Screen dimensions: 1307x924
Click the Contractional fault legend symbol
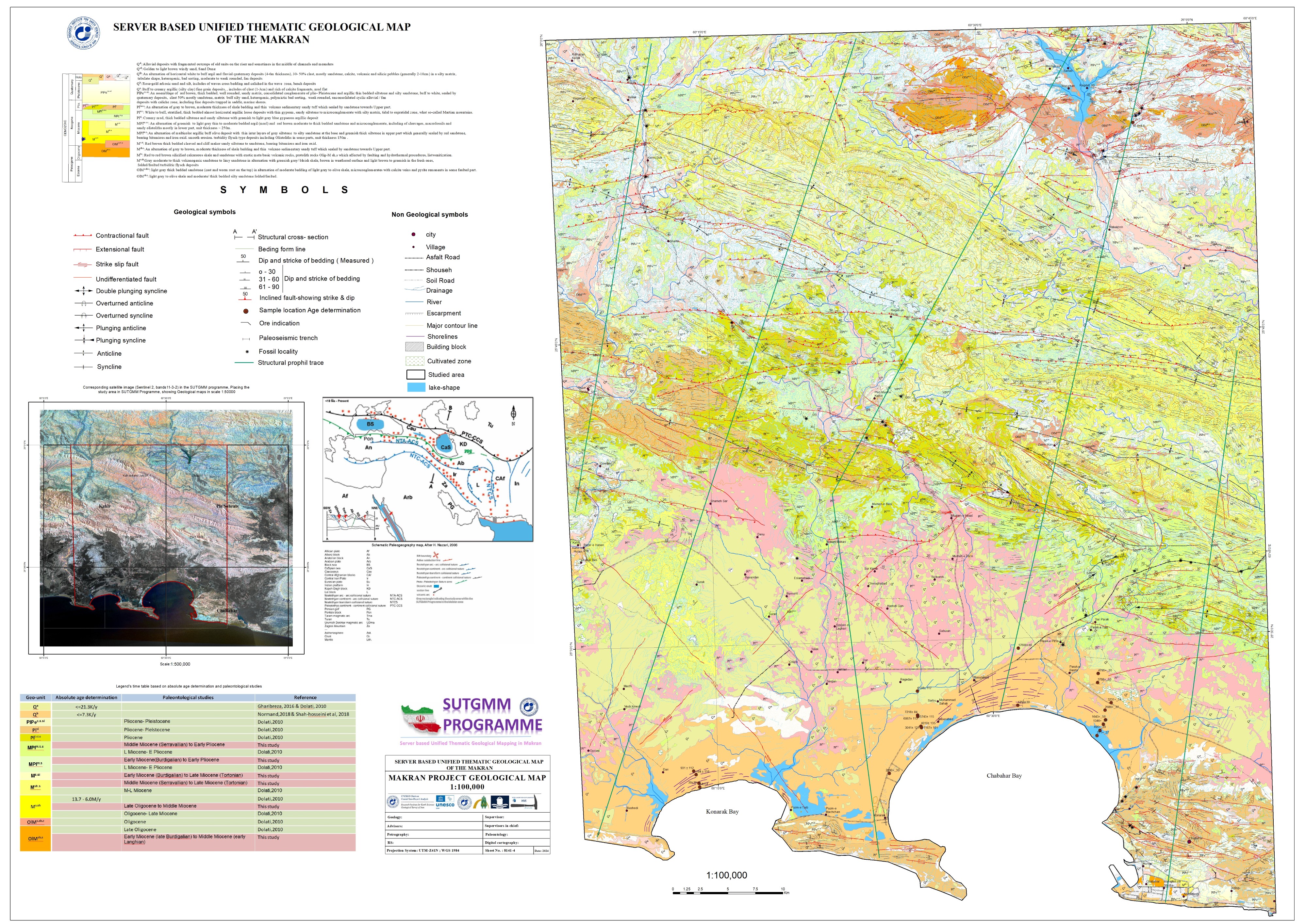tap(83, 235)
